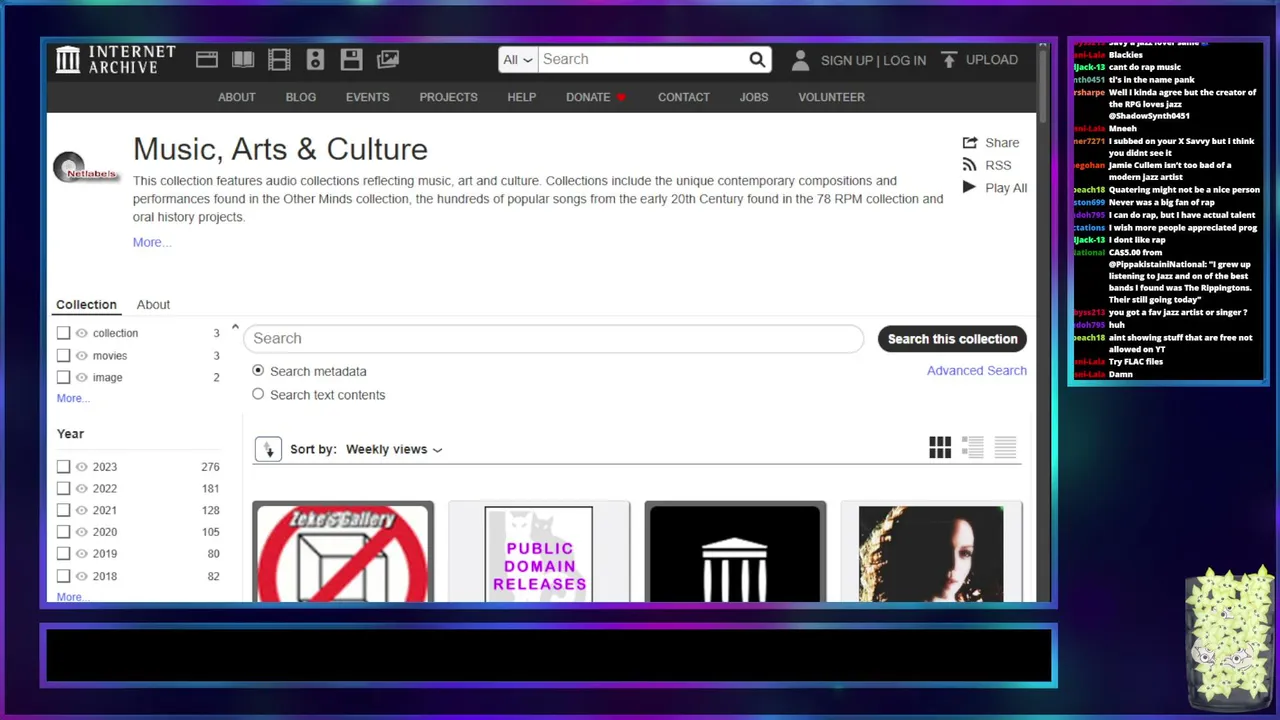The width and height of the screenshot is (1280, 720).
Task: Hide image results with its eye icon
Action: [82, 377]
